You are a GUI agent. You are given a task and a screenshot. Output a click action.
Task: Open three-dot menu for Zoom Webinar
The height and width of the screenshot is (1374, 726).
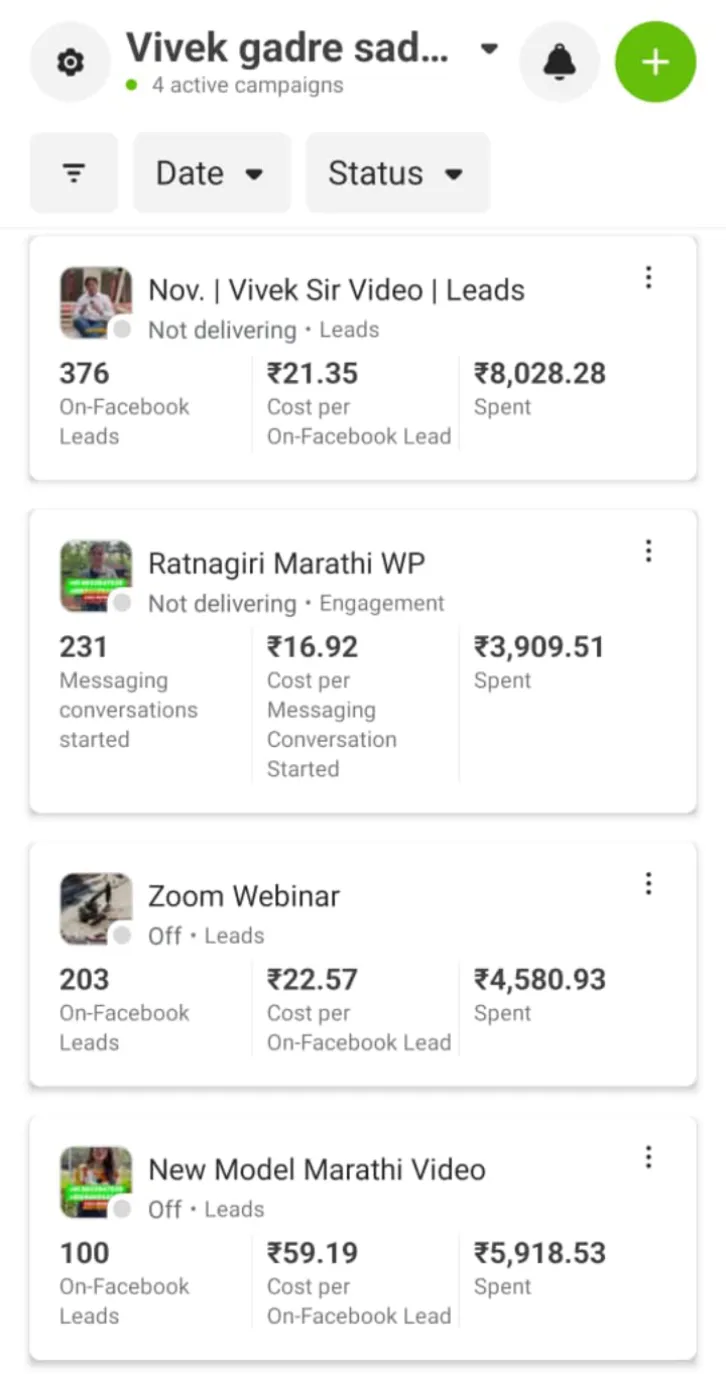point(648,884)
